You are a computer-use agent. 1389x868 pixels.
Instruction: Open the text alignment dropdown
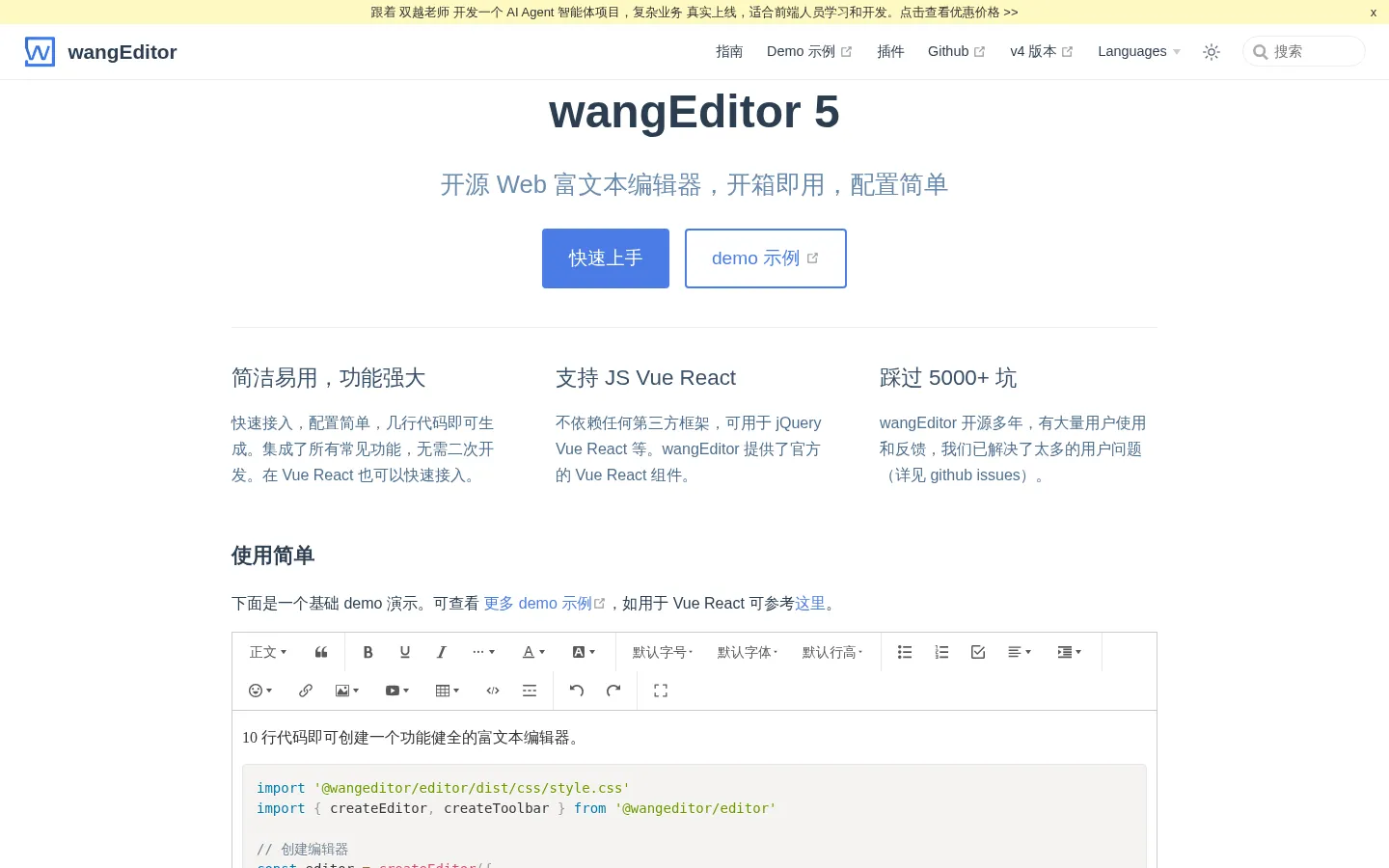1020,652
